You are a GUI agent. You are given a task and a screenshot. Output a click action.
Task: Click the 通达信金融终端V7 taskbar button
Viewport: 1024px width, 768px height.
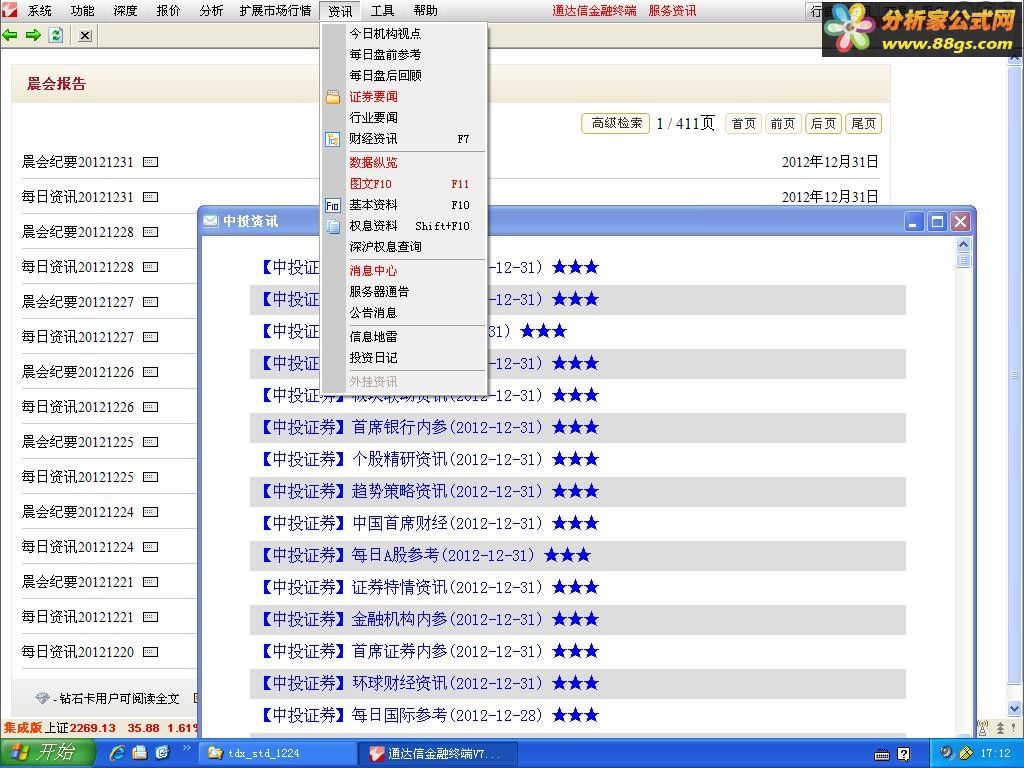(x=439, y=753)
